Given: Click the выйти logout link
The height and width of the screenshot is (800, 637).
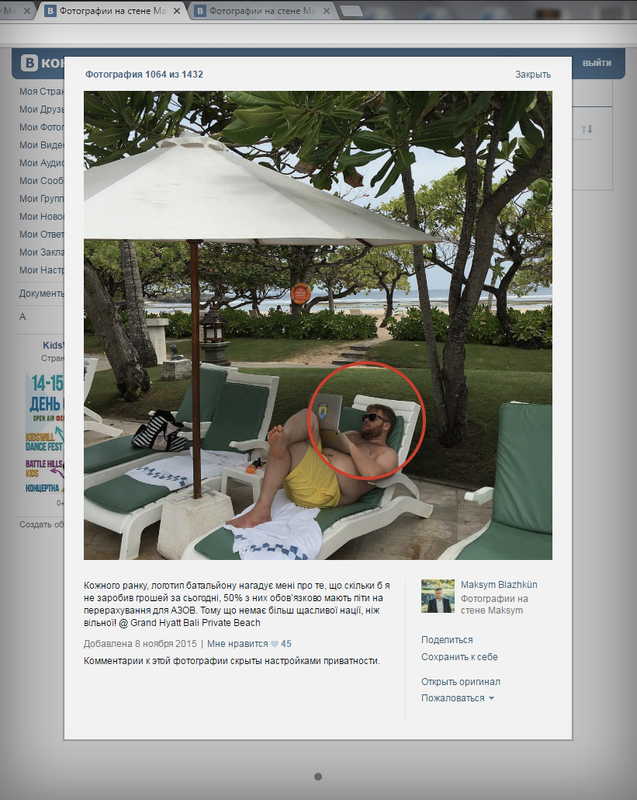Looking at the screenshot, I should [x=597, y=63].
